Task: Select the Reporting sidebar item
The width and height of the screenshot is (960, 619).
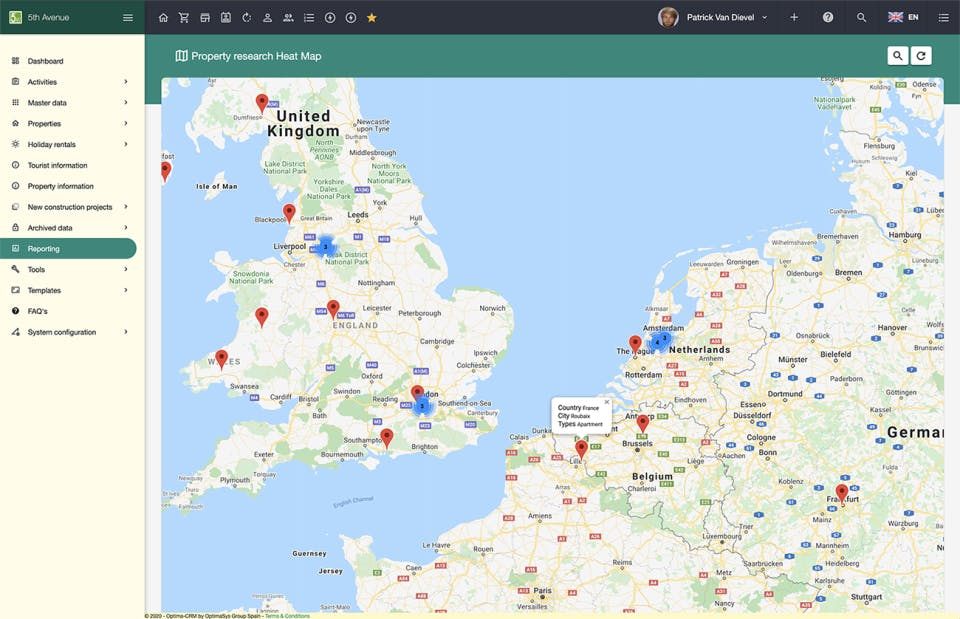Action: (68, 249)
